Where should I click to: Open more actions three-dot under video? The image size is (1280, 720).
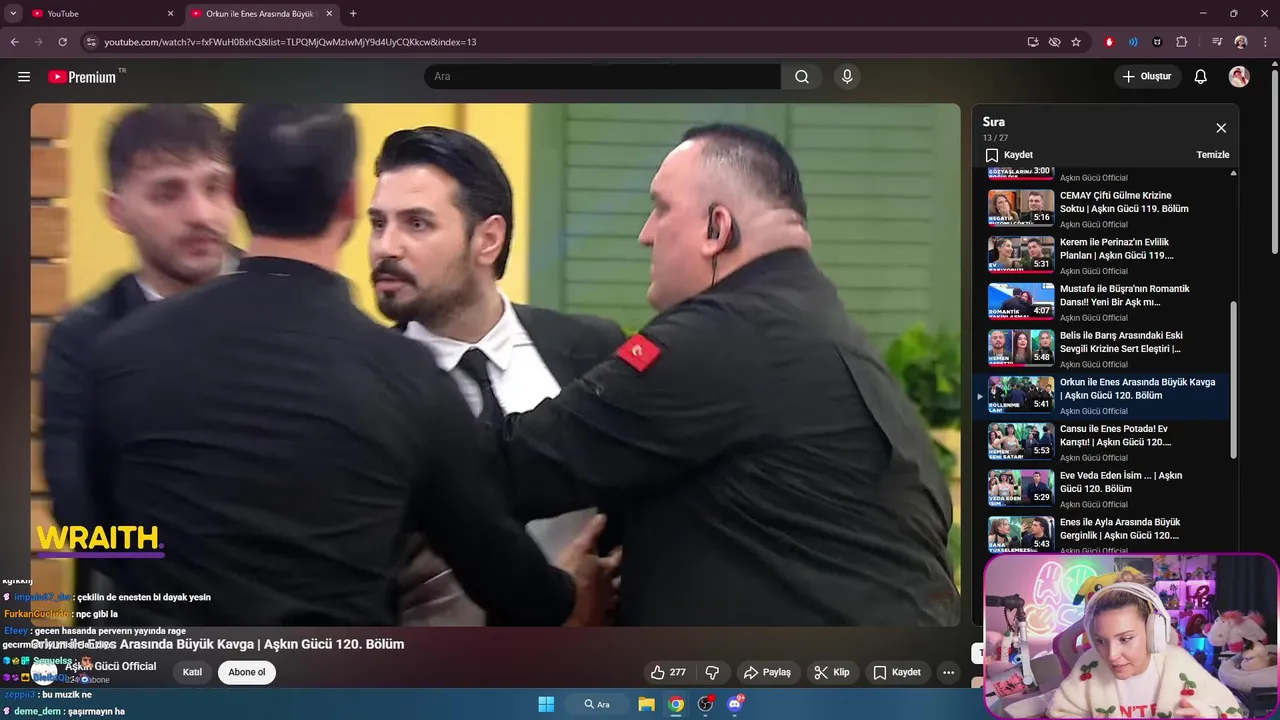(x=948, y=672)
